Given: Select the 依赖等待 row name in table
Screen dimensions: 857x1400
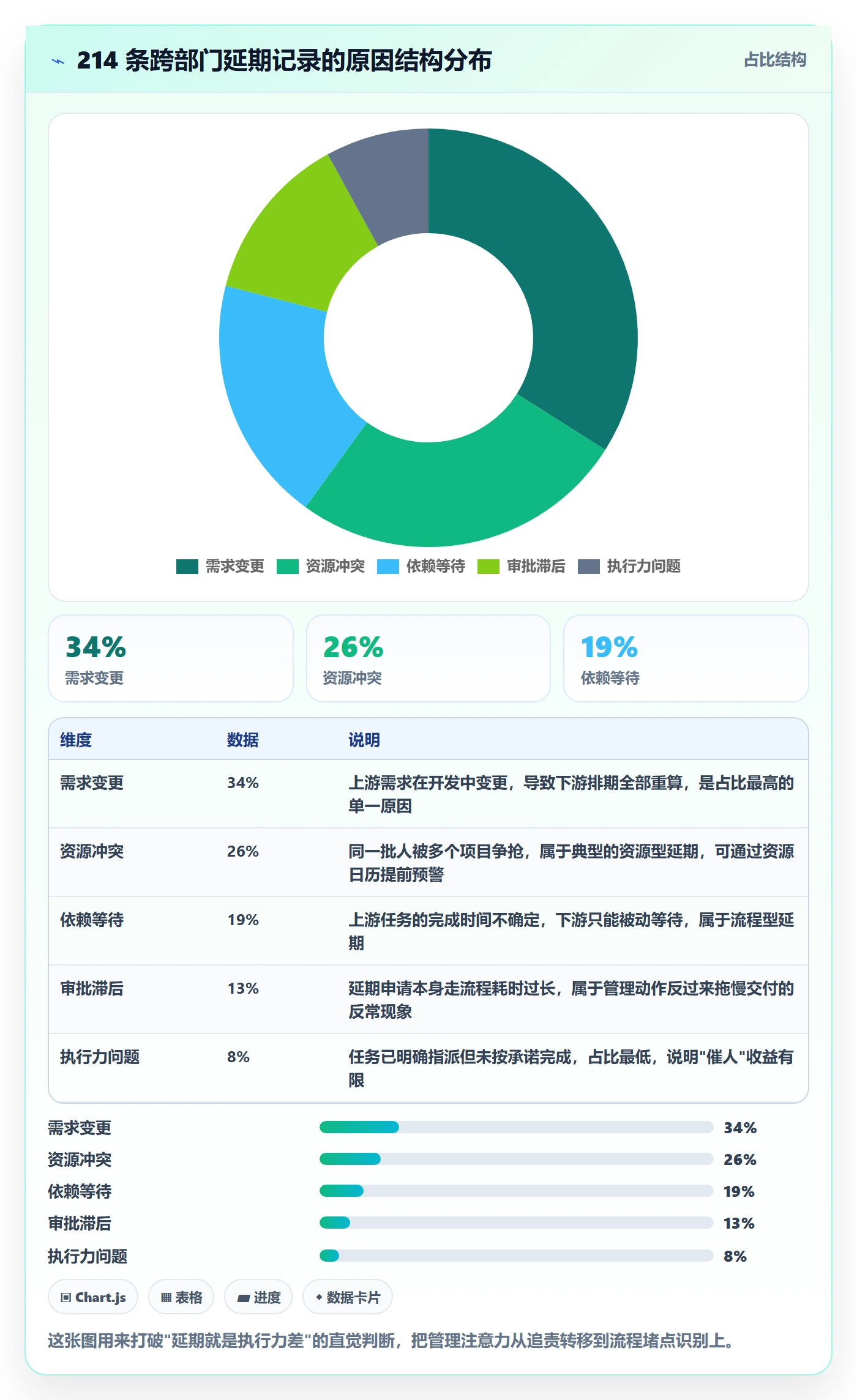Looking at the screenshot, I should pos(92,920).
